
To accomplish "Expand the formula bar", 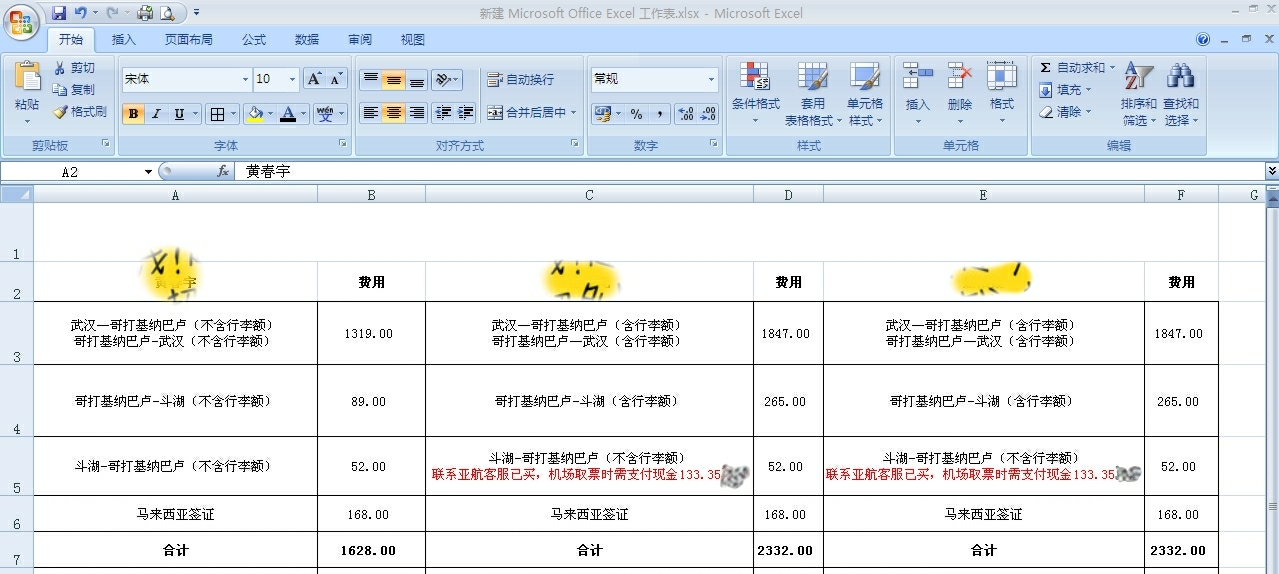I will coord(1271,172).
